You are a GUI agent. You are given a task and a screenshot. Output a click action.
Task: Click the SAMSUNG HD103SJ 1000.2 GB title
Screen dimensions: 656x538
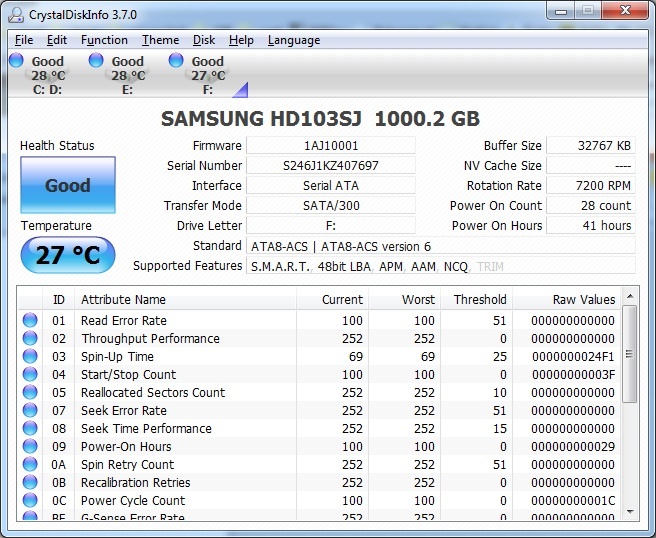320,119
